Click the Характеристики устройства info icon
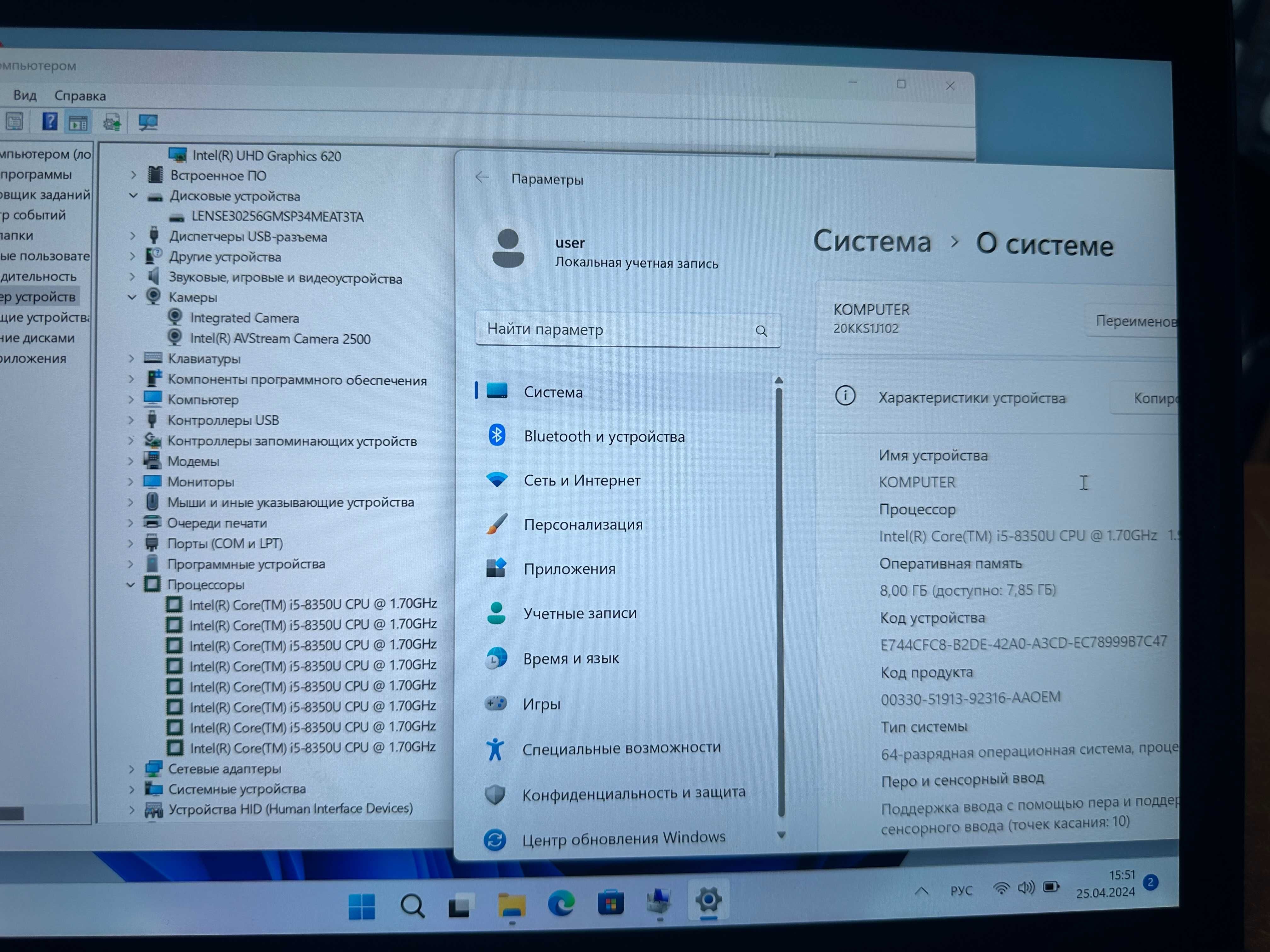The width and height of the screenshot is (1270, 952). 845,395
